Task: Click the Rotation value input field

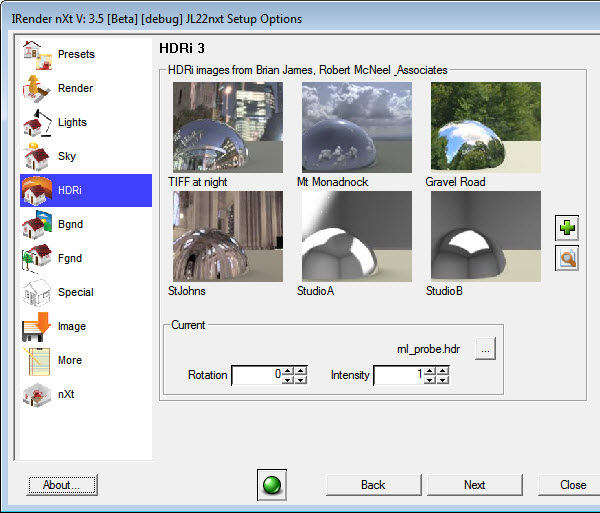Action: (256, 376)
